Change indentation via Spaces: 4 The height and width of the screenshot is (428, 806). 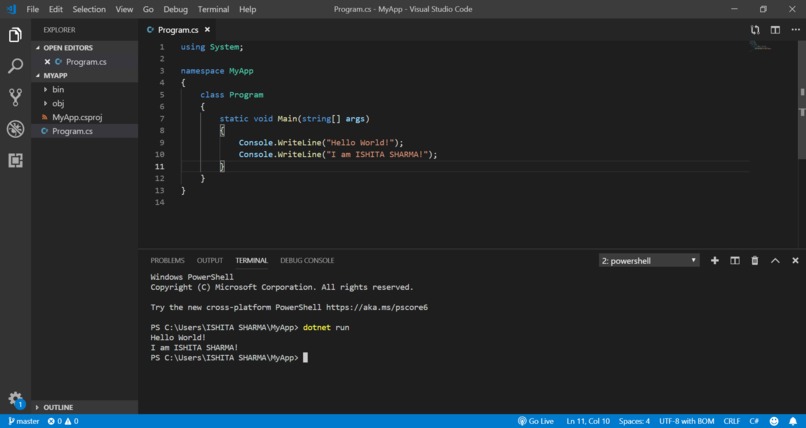[634, 421]
